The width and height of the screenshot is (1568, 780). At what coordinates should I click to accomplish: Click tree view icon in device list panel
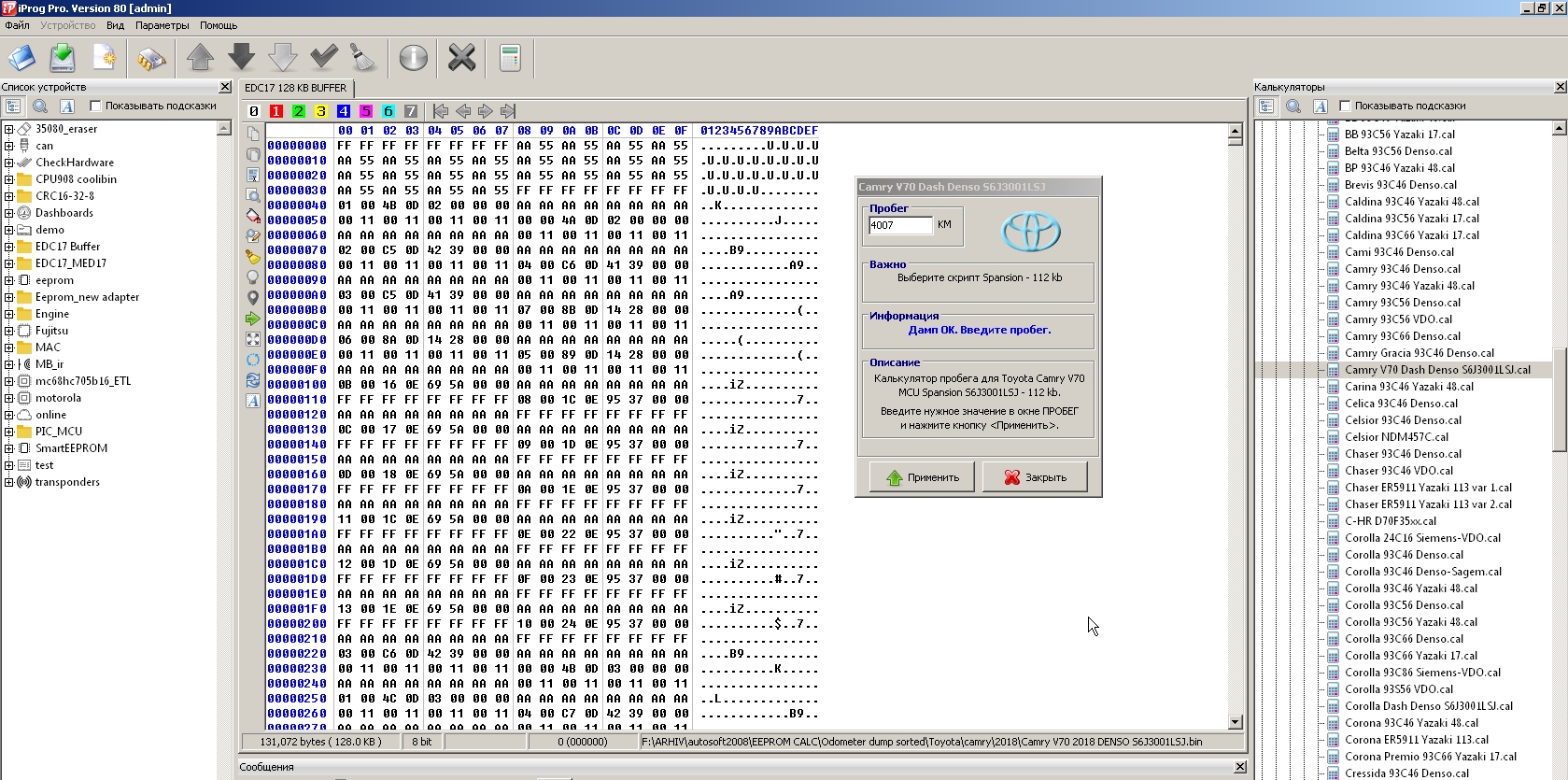(13, 106)
